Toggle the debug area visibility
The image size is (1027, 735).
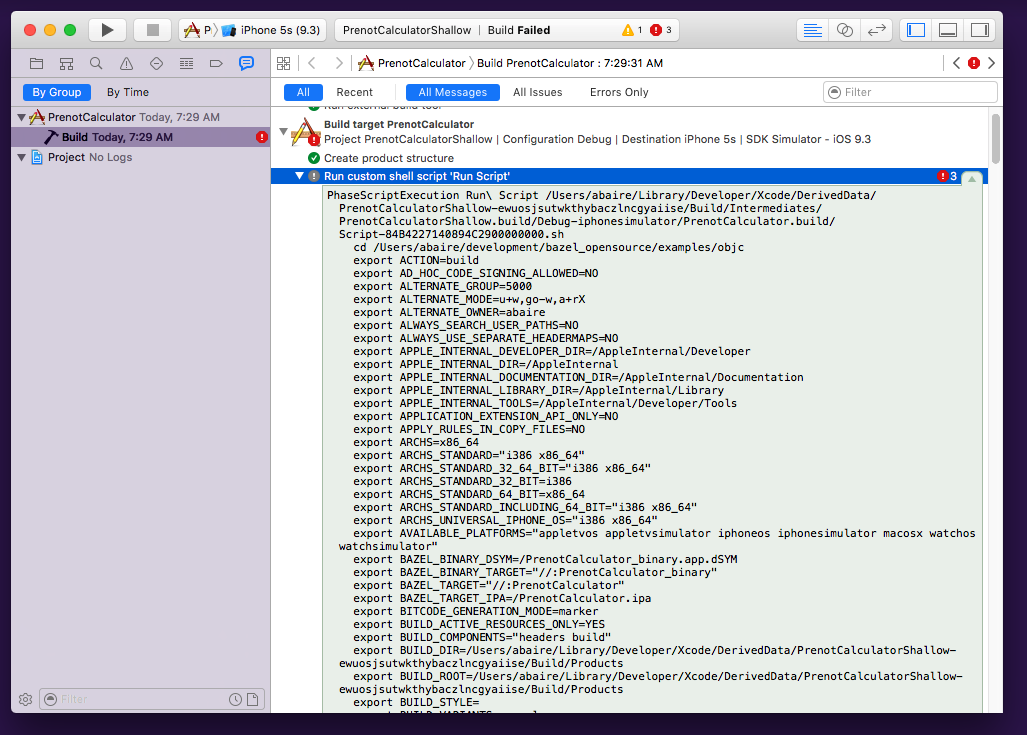948,30
